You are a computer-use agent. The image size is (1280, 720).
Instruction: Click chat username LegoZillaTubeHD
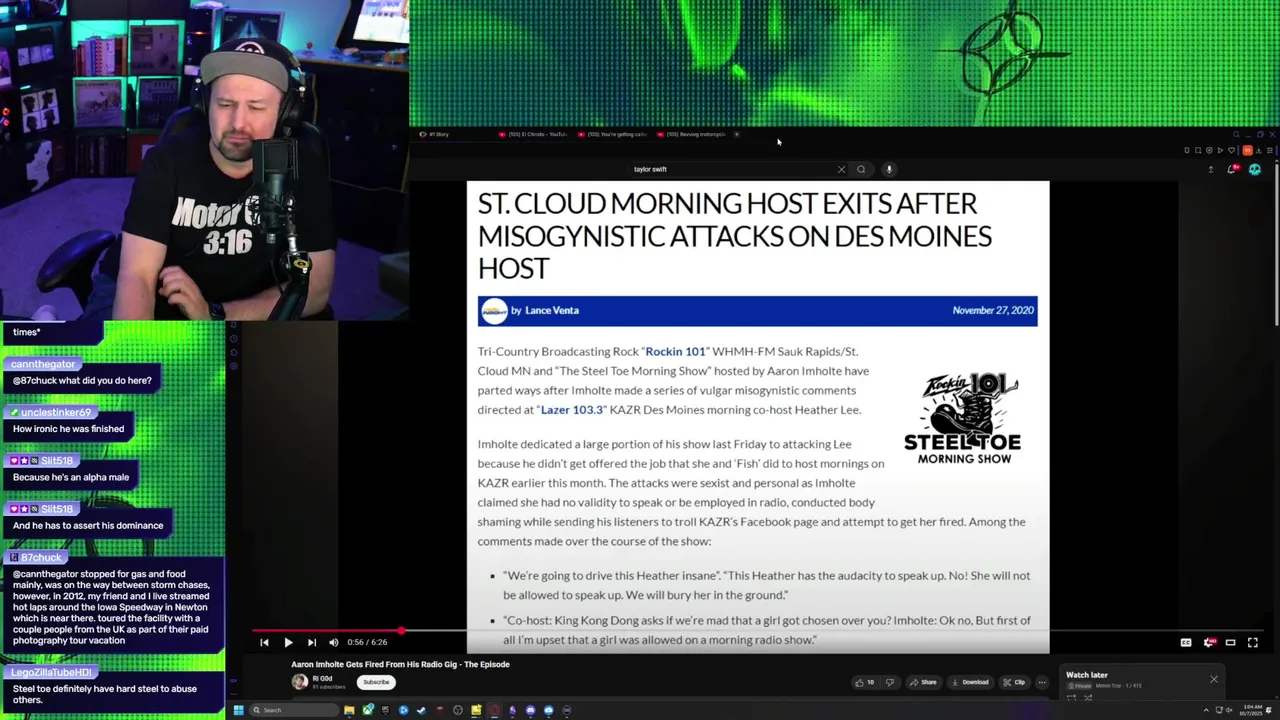[51, 673]
